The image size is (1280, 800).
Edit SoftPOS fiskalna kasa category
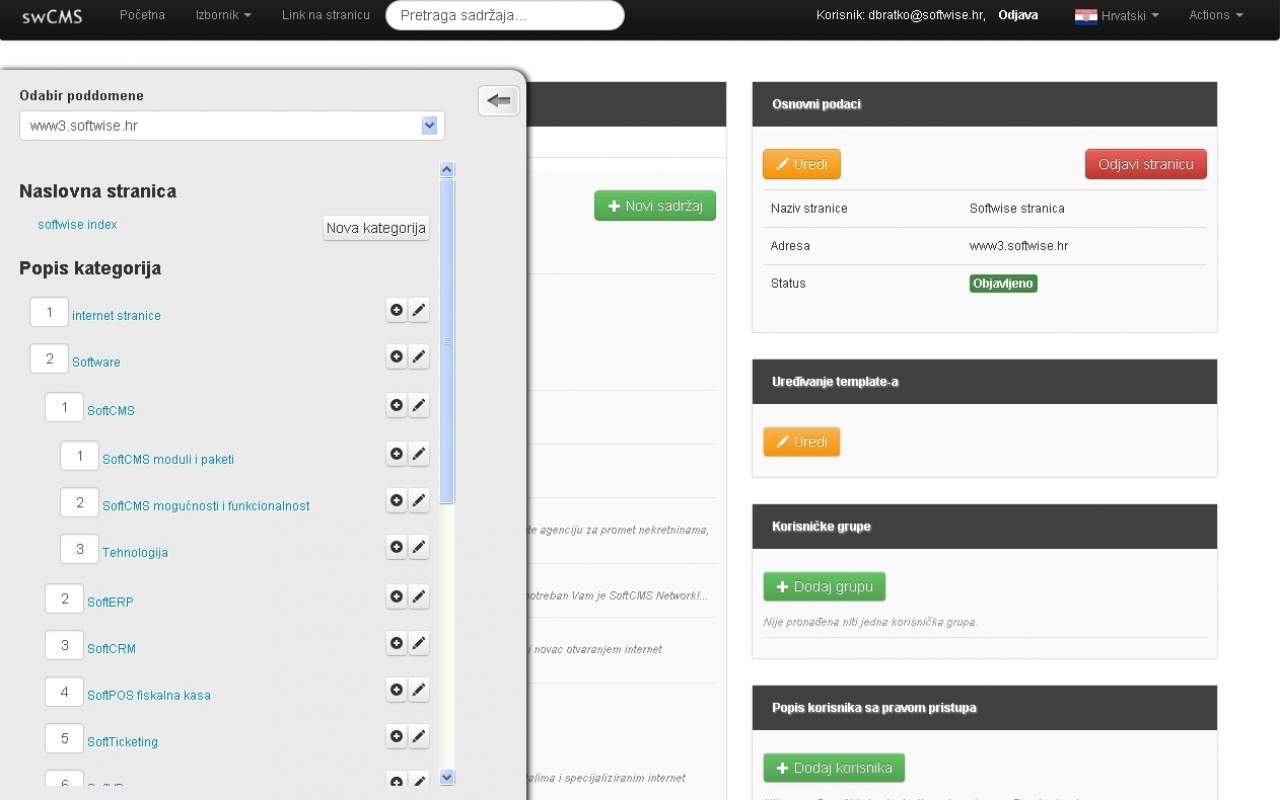coord(419,689)
